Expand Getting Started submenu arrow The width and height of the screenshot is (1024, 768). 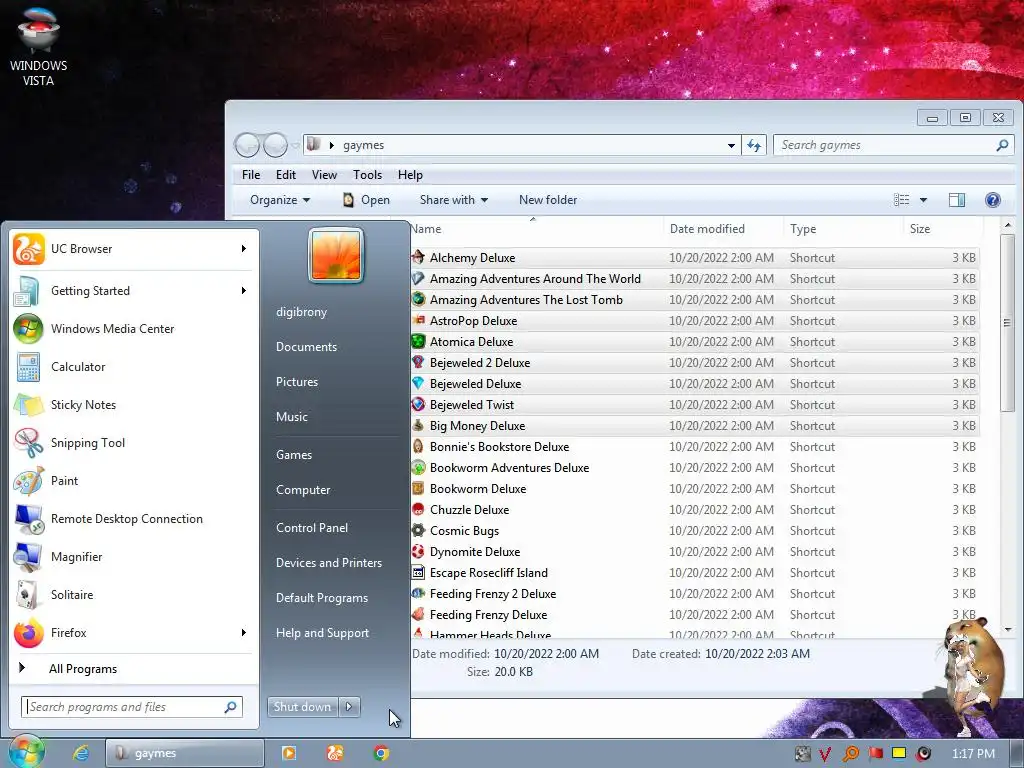[x=244, y=291]
